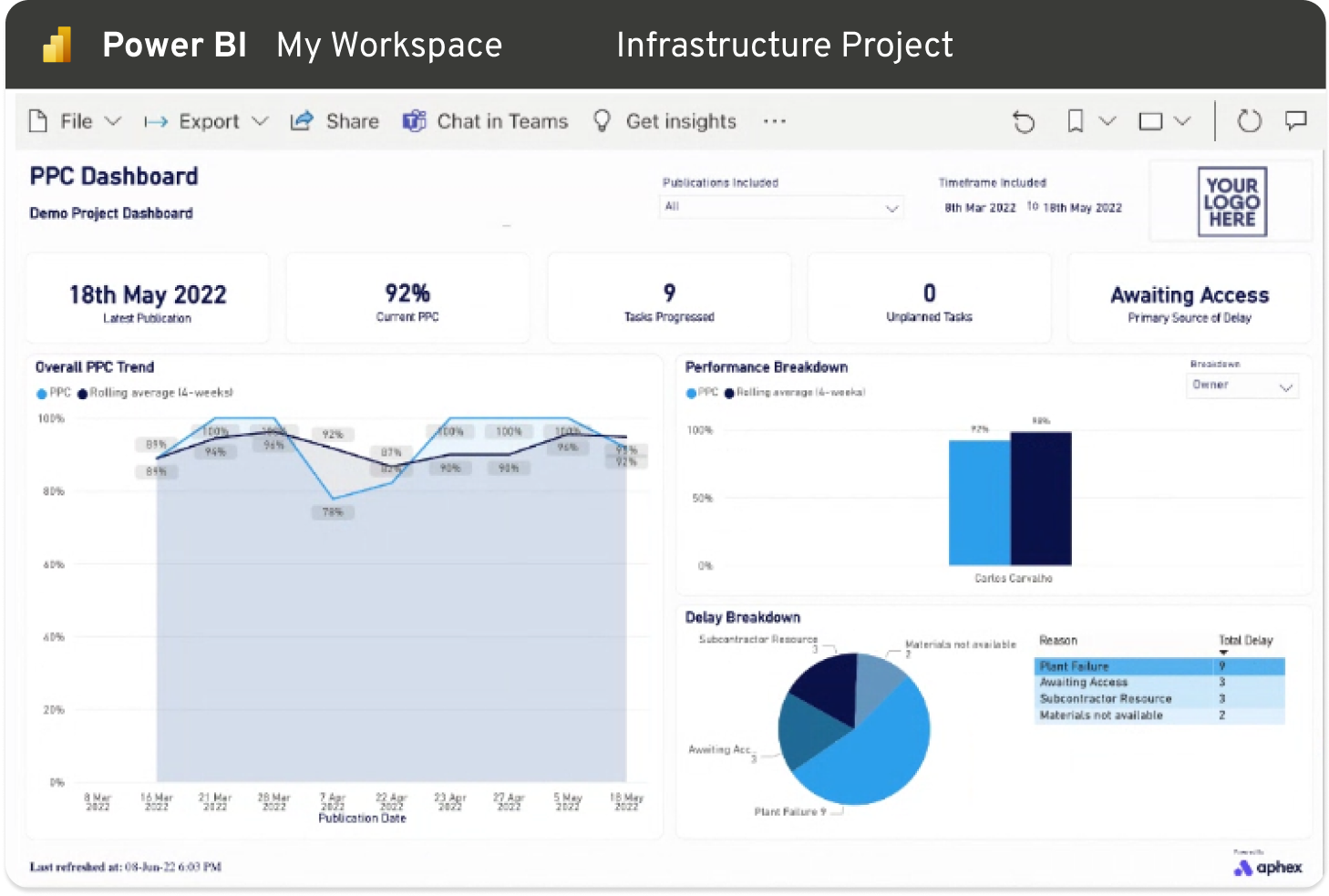Screen dimensions: 1329x896
Task: Click the light blue PPC bar
Action: 979,502
